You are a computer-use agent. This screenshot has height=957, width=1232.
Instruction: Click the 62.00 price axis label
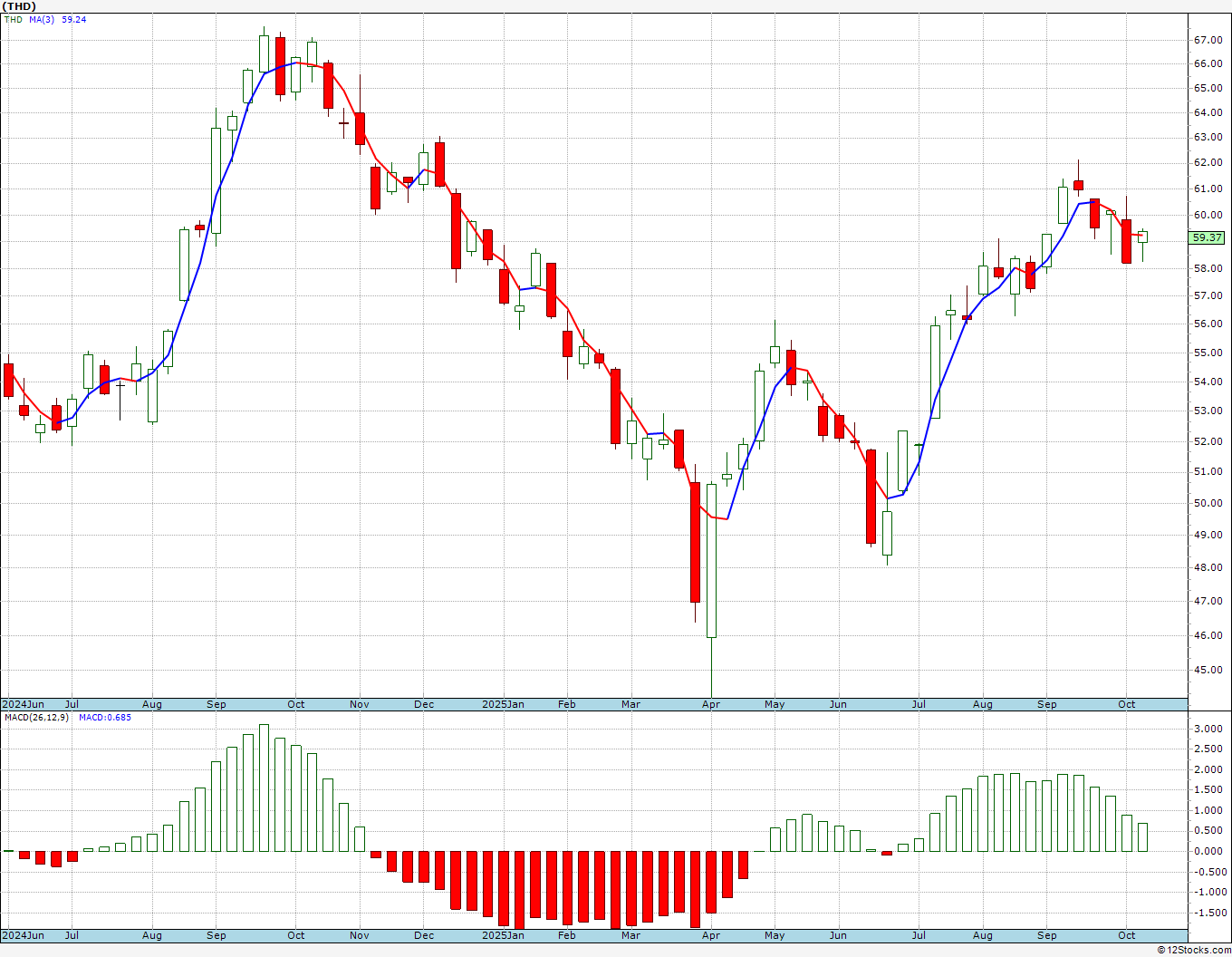(x=1208, y=162)
